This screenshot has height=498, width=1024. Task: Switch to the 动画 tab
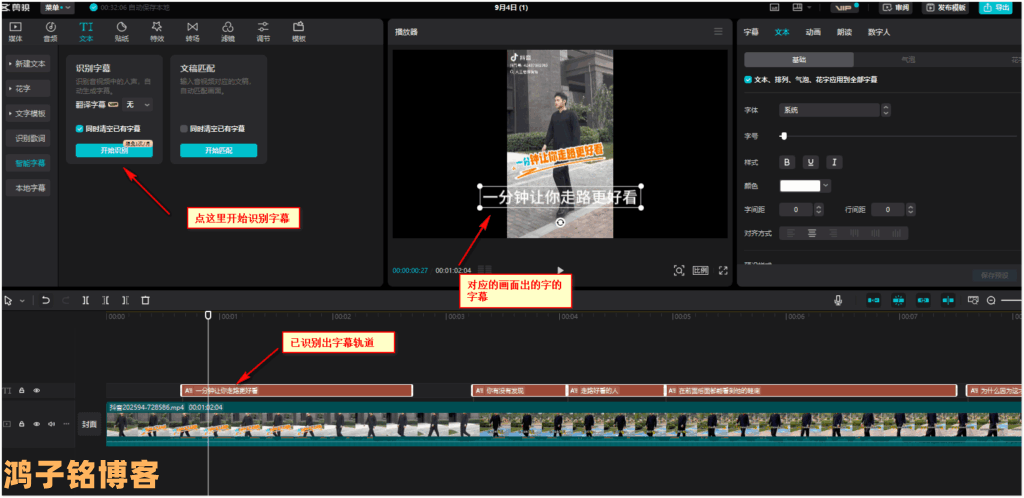click(813, 32)
